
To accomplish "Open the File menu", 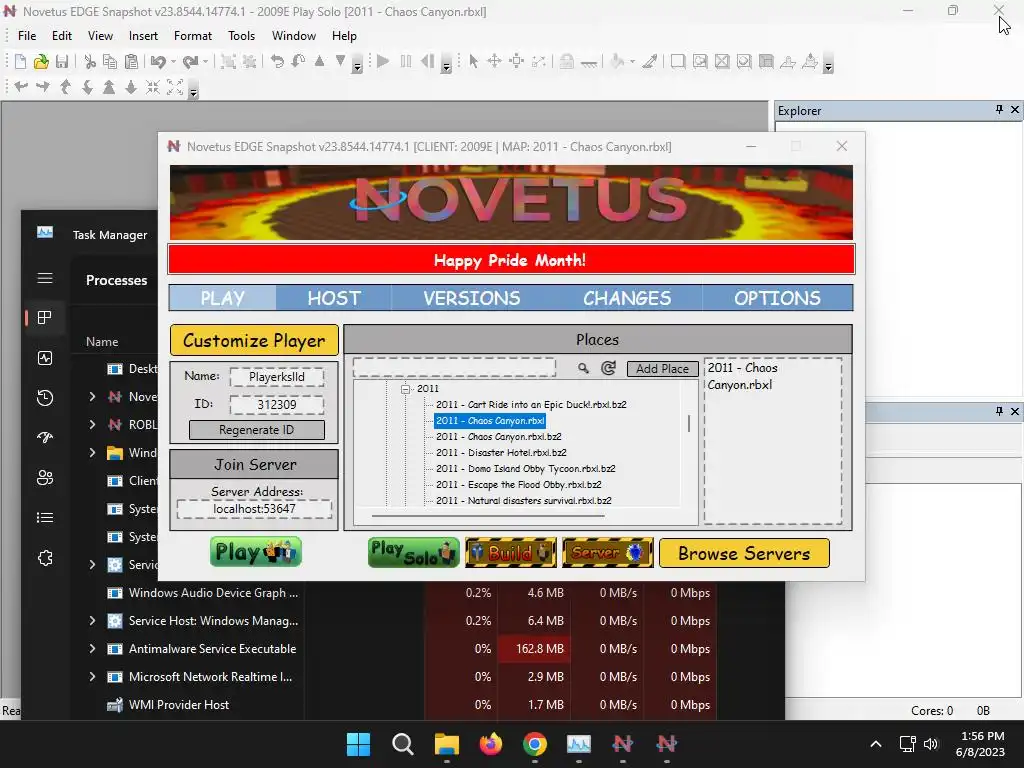I will (27, 36).
